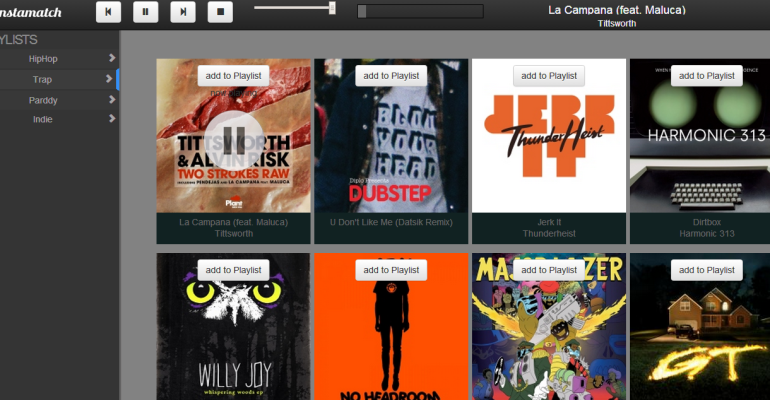Skip to the previous track
This screenshot has width=770, height=400.
[109, 12]
